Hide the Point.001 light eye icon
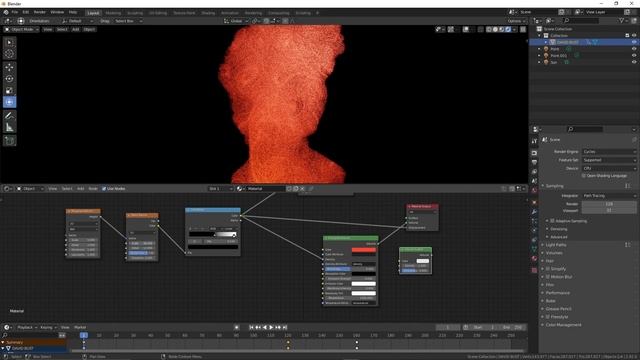 click(634, 56)
